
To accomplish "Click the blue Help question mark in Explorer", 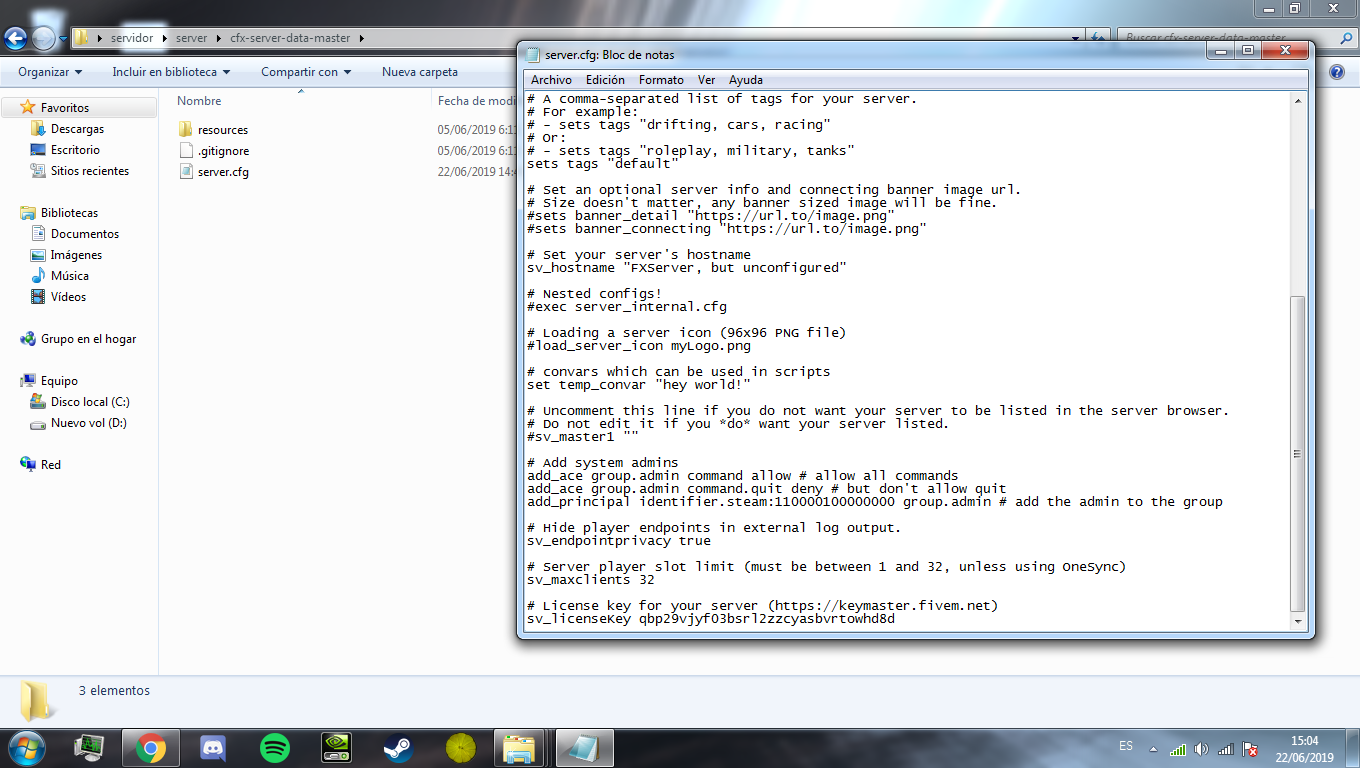I will [x=1337, y=71].
